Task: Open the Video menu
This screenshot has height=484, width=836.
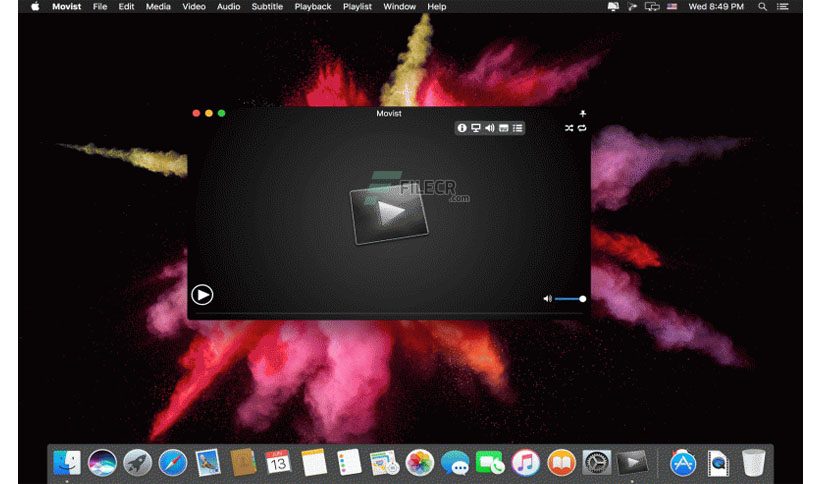Action: tap(194, 6)
